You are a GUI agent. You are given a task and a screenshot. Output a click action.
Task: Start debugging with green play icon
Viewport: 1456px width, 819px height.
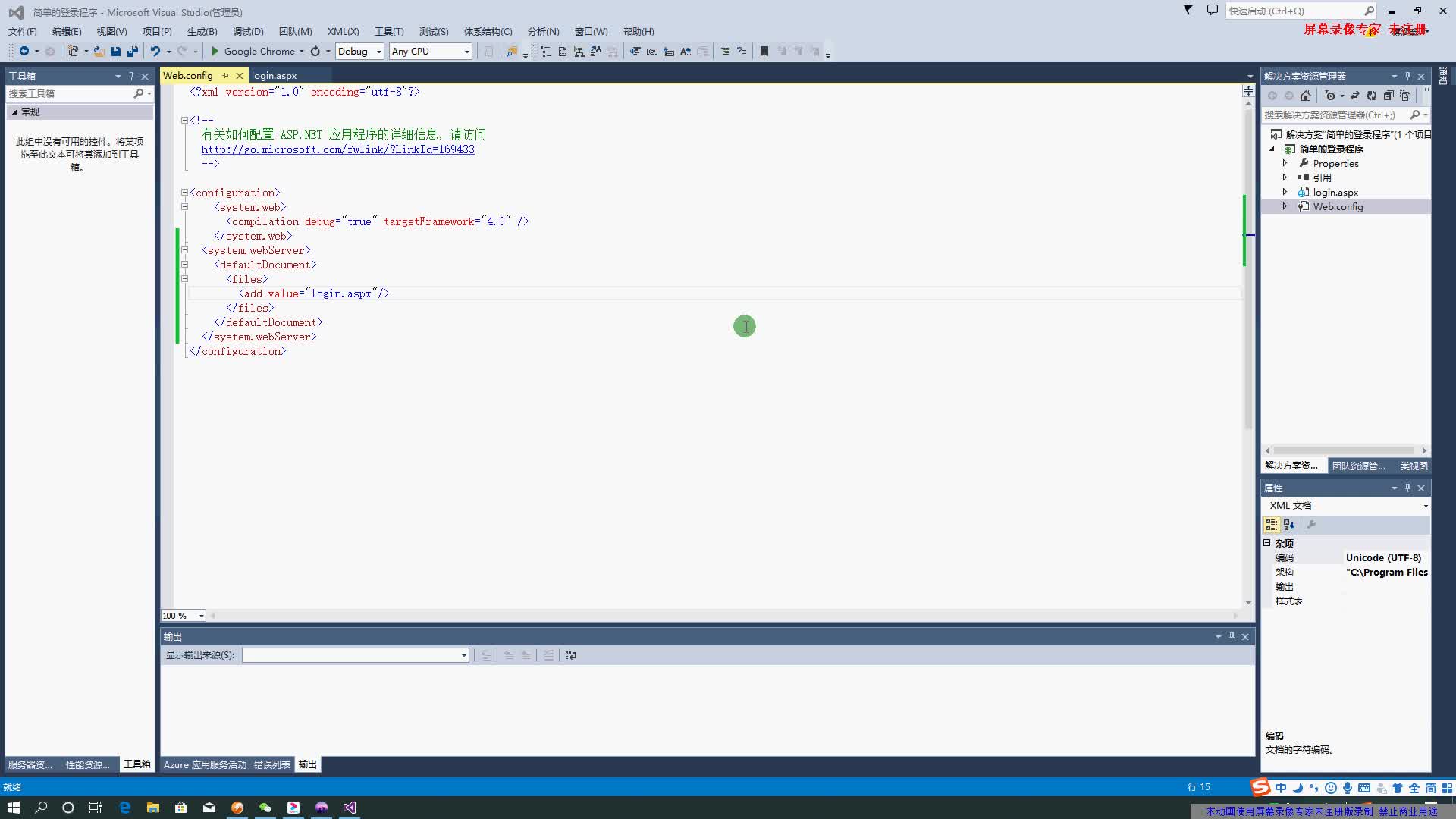(x=215, y=52)
